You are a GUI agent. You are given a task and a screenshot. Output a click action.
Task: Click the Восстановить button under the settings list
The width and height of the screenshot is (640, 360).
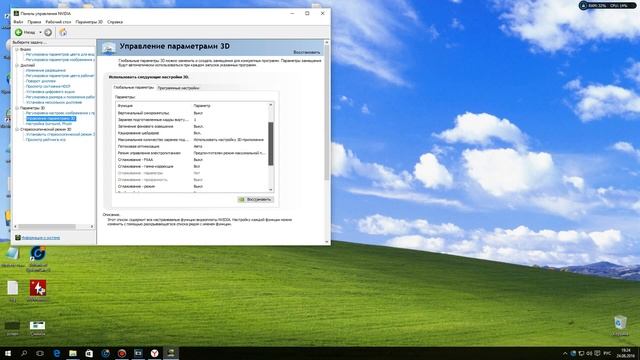[x=256, y=199]
